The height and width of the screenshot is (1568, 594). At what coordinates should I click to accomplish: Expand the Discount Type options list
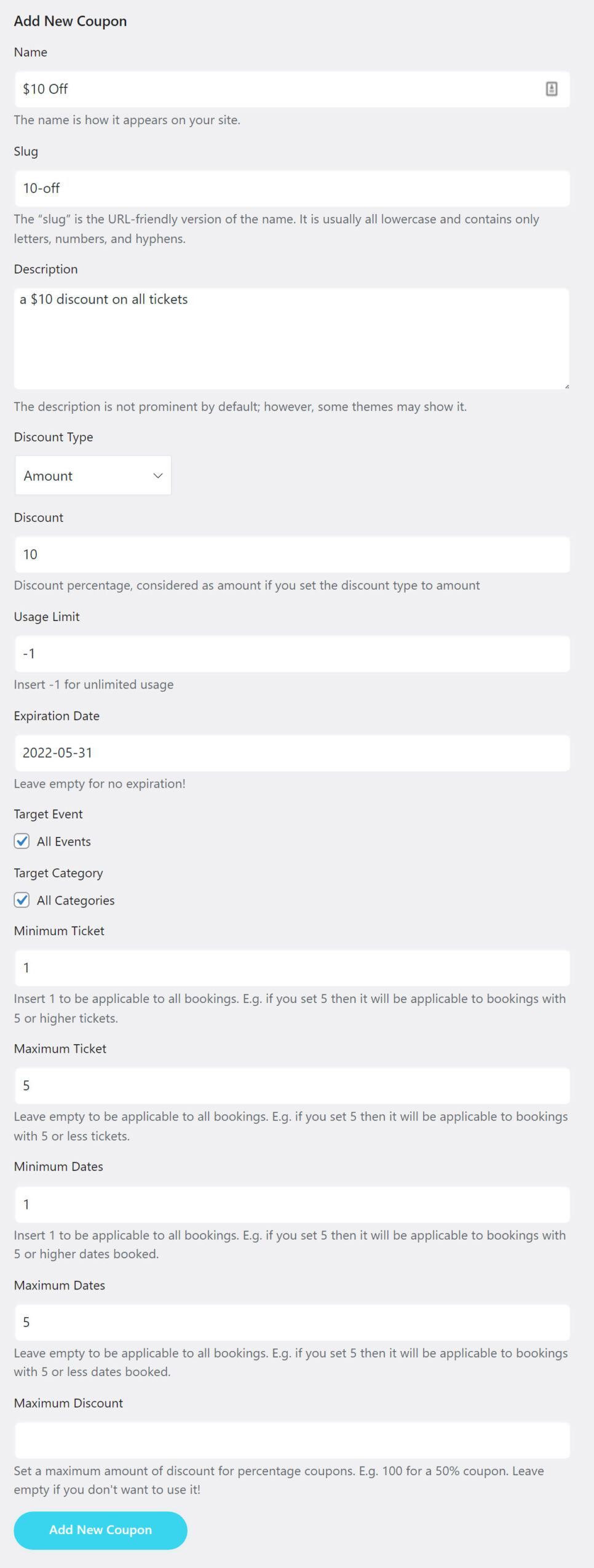pos(92,475)
